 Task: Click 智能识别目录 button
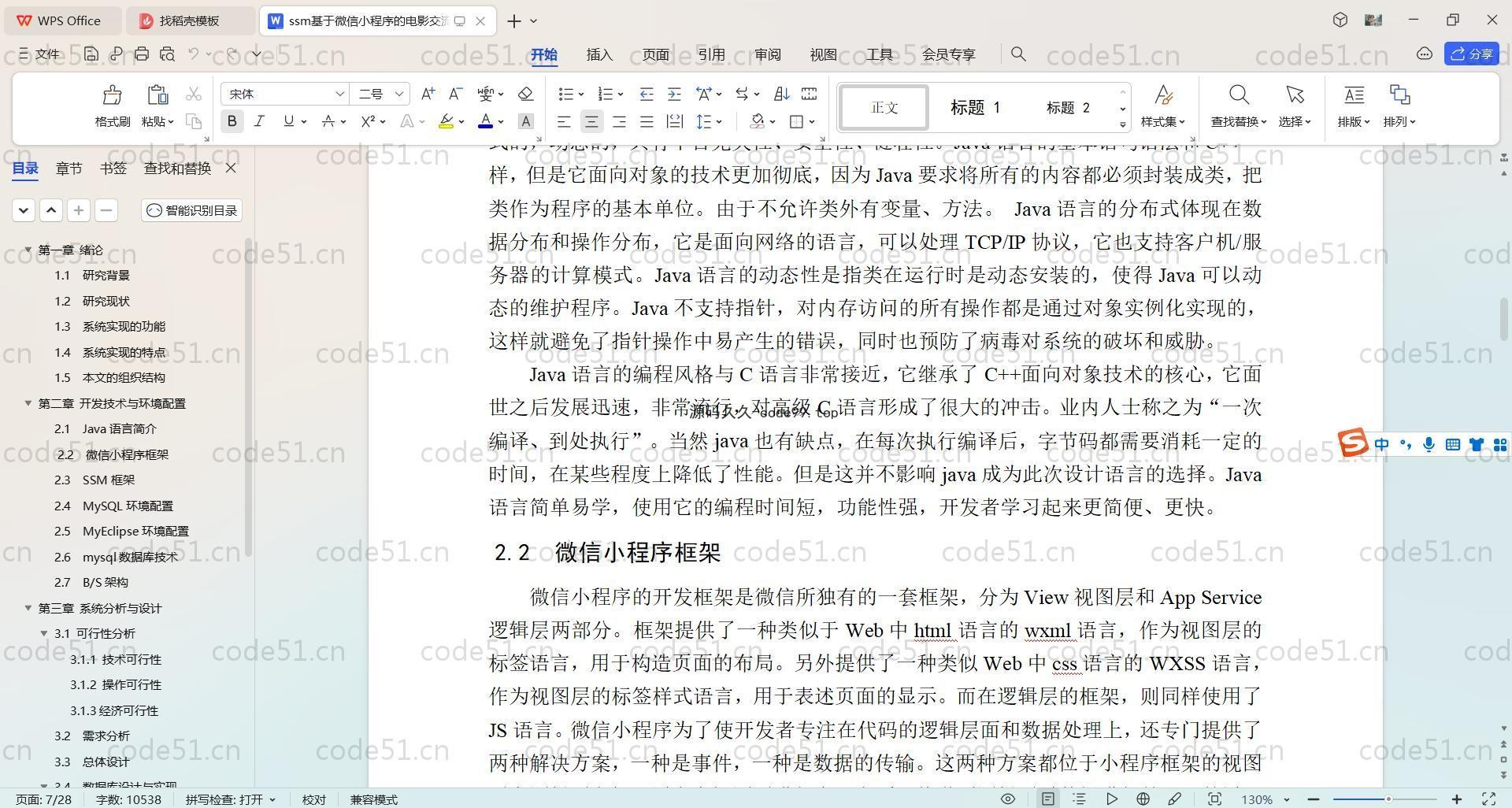(x=192, y=210)
